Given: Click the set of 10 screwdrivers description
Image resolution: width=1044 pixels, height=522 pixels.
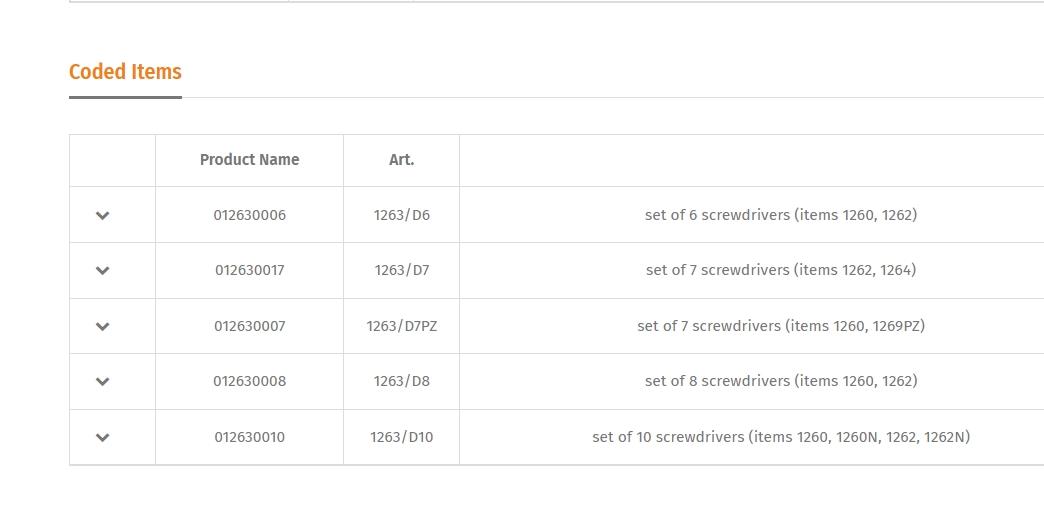Looking at the screenshot, I should (780, 437).
